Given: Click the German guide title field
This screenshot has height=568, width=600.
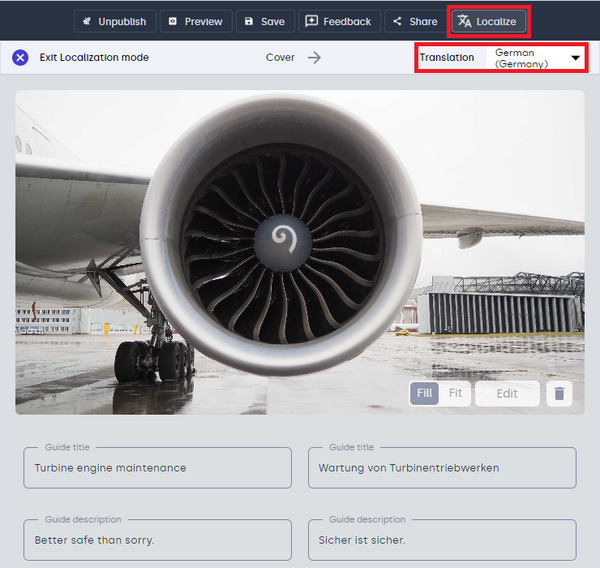Looking at the screenshot, I should (x=441, y=467).
